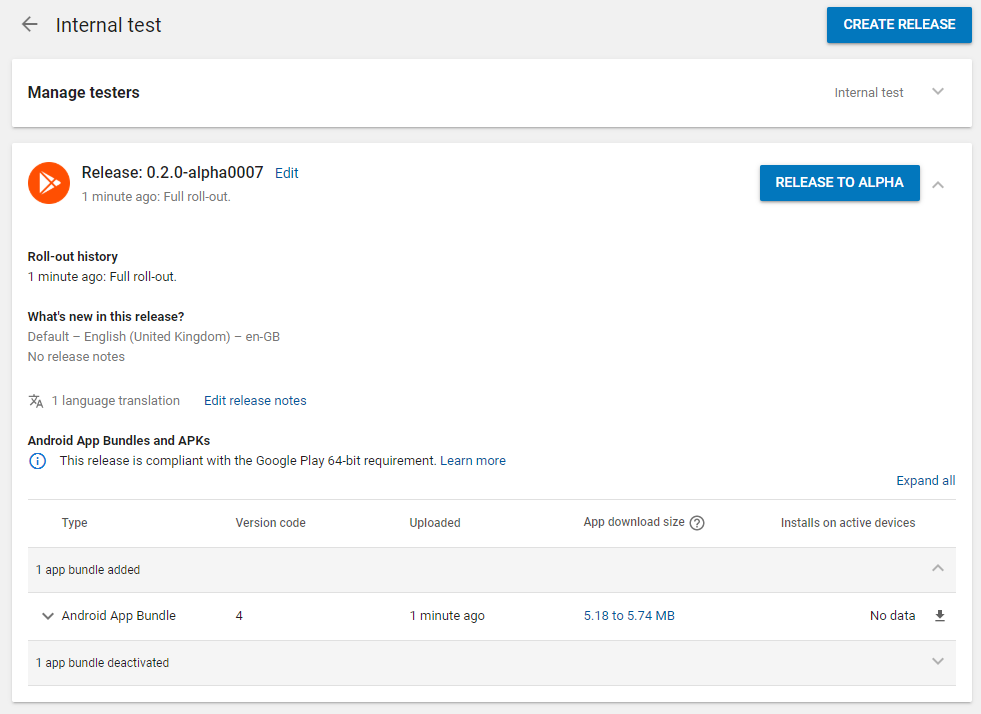
Task: Click the back arrow next to Internal test
Action: pos(29,24)
